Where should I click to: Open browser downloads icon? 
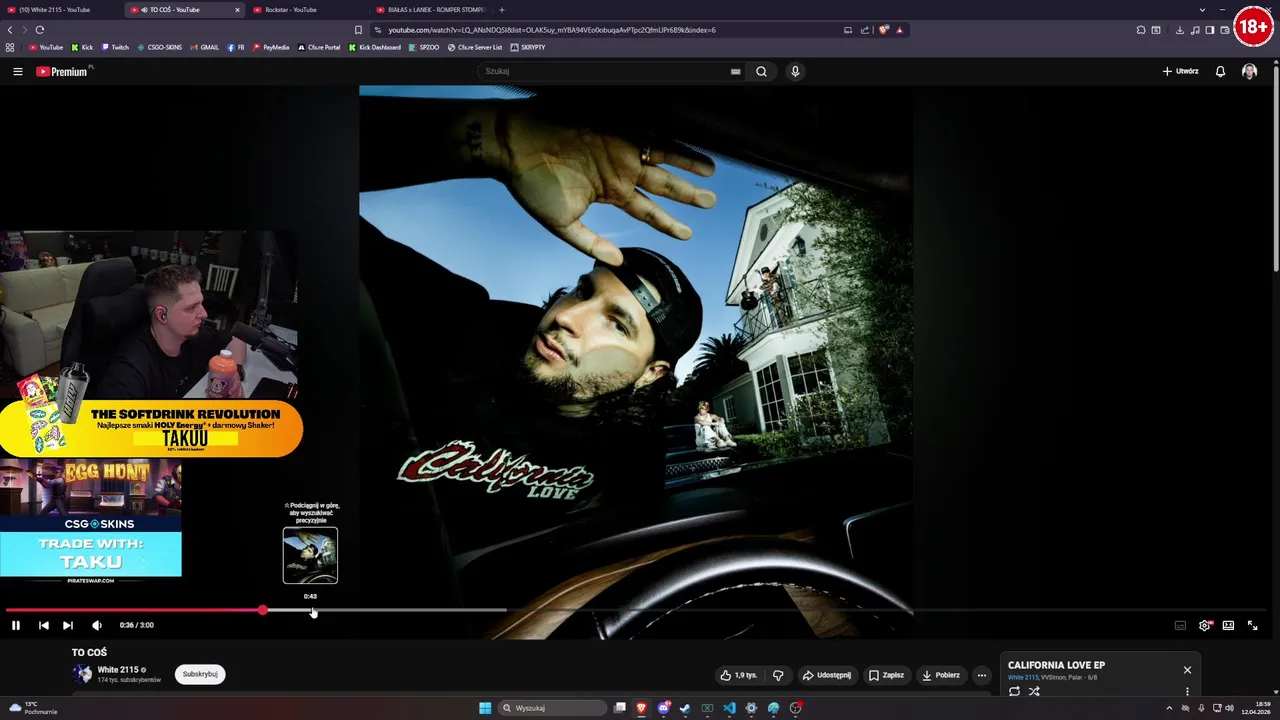coord(1180,30)
